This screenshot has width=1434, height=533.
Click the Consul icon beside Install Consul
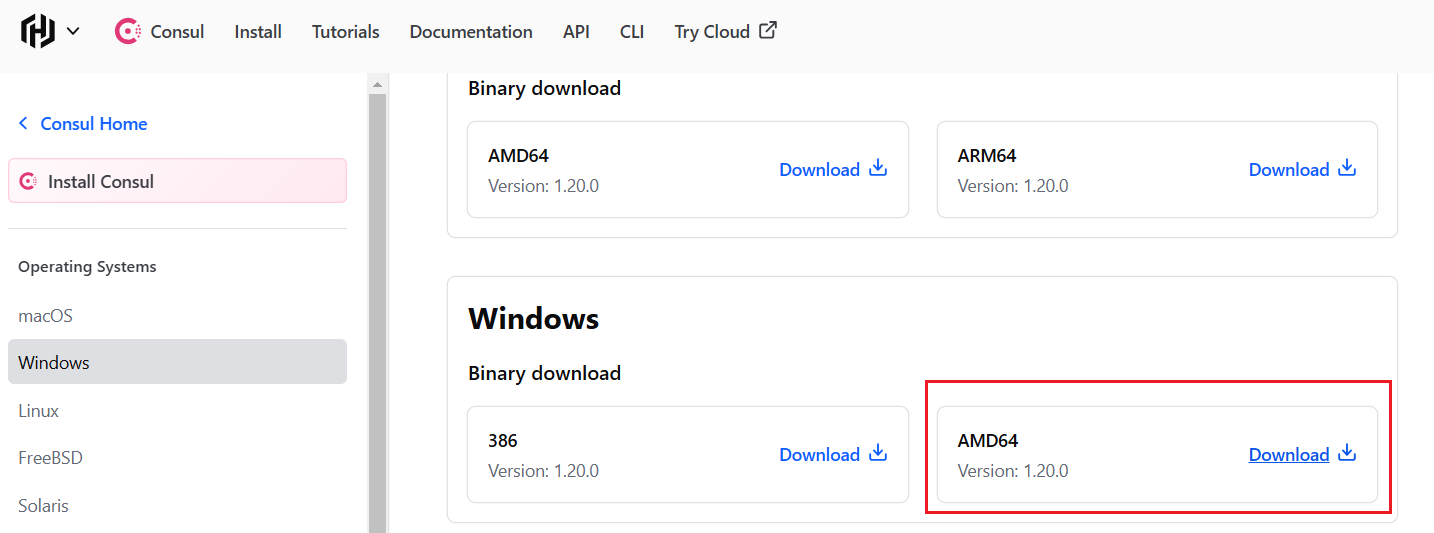(28, 182)
